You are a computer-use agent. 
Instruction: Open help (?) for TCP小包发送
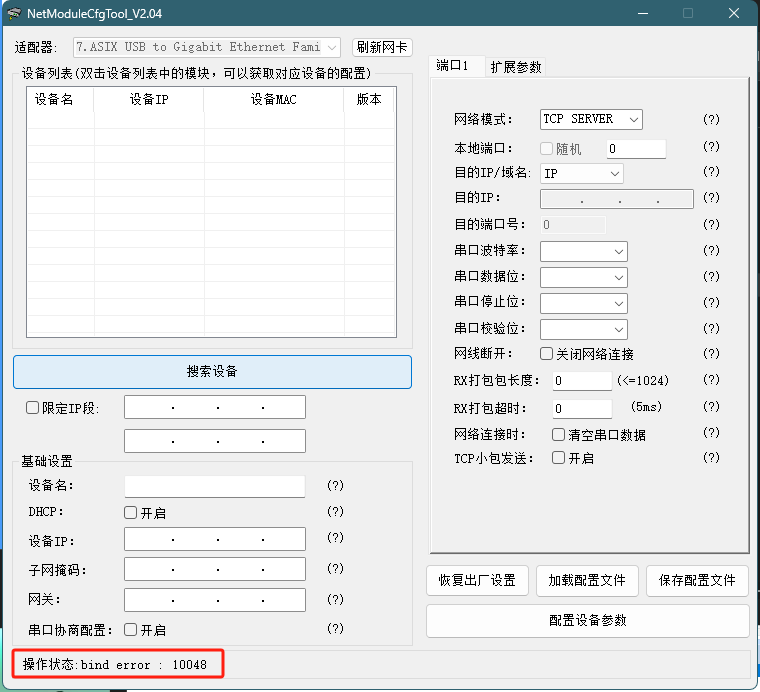[x=711, y=457]
